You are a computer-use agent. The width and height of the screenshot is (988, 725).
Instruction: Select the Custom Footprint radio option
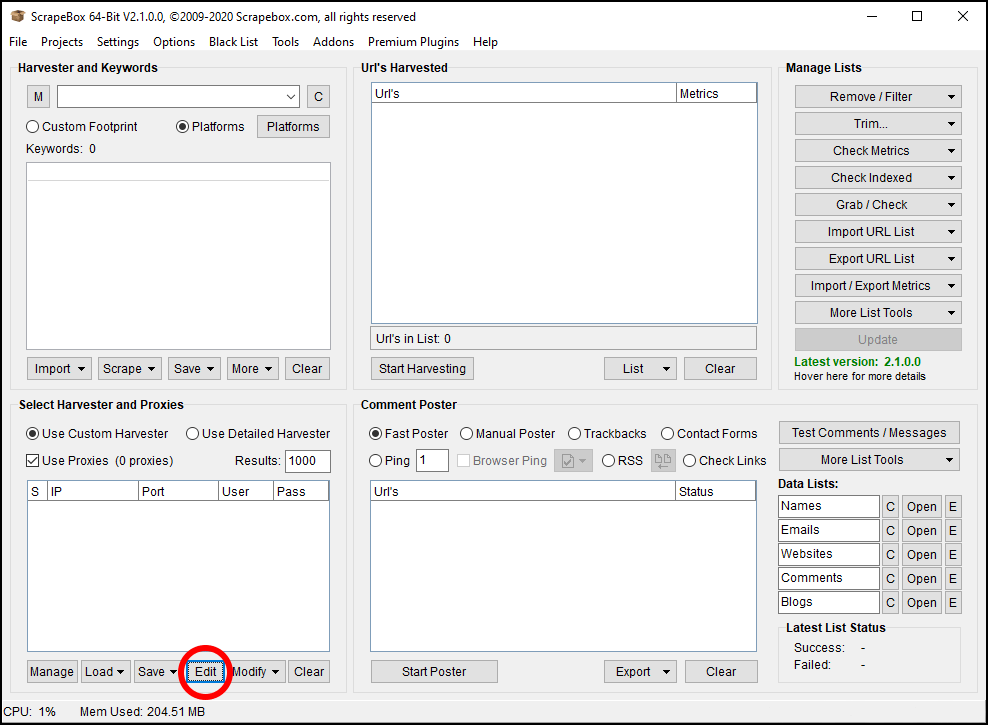[x=33, y=127]
